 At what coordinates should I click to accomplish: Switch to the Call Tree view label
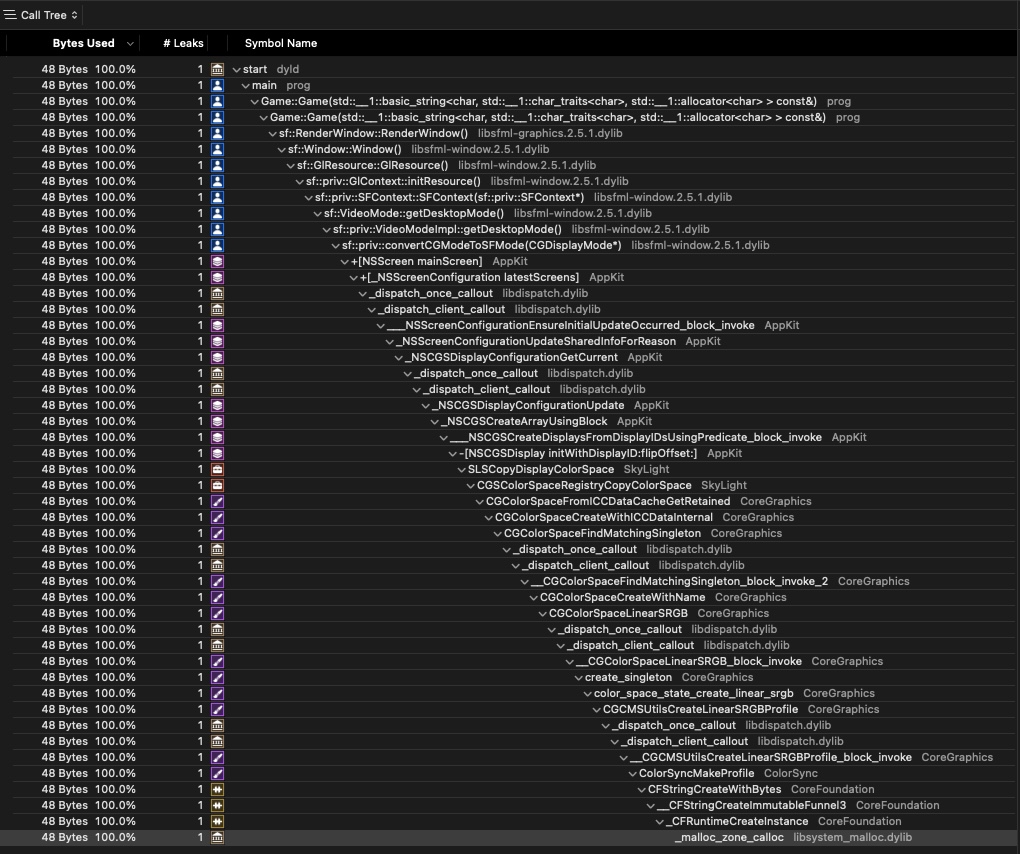(44, 14)
